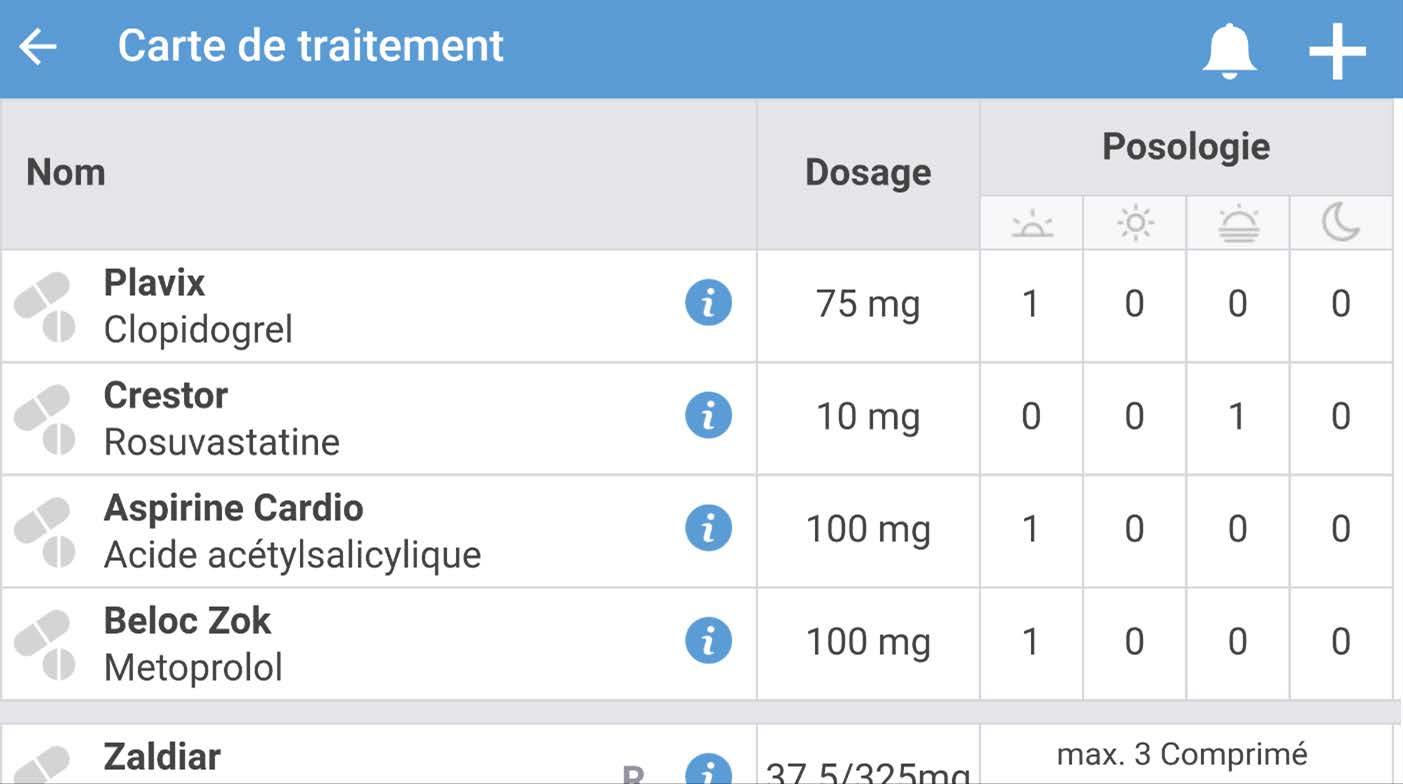Screen dimensions: 1403x784
Task: Show info for Aspirine Cardio
Action: (x=708, y=528)
